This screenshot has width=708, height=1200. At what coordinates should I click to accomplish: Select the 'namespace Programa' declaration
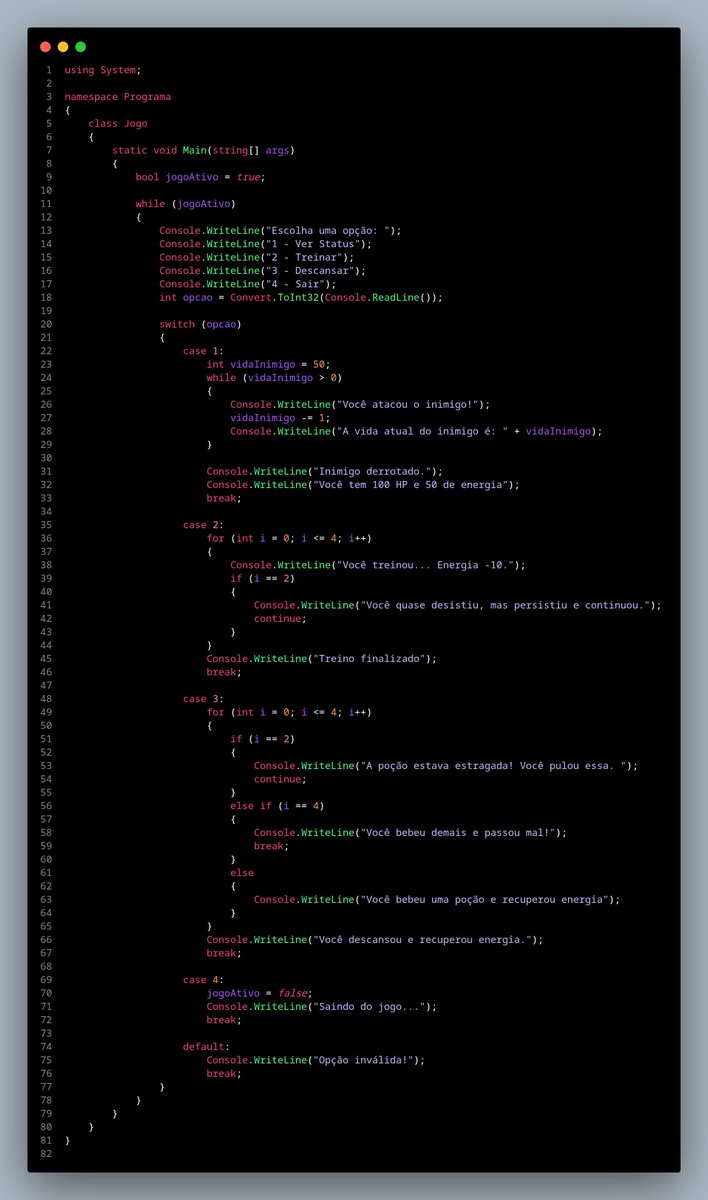117,97
